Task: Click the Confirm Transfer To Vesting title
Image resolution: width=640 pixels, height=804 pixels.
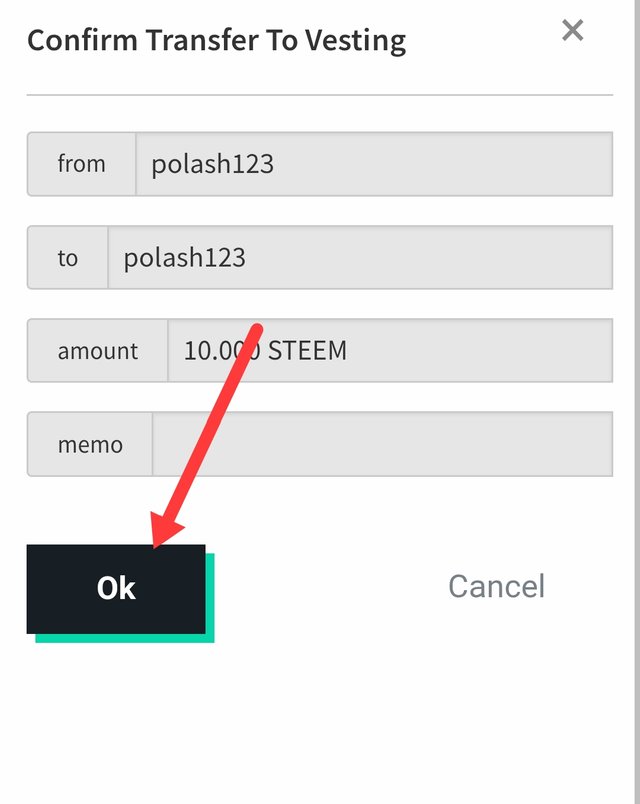Action: click(x=216, y=41)
